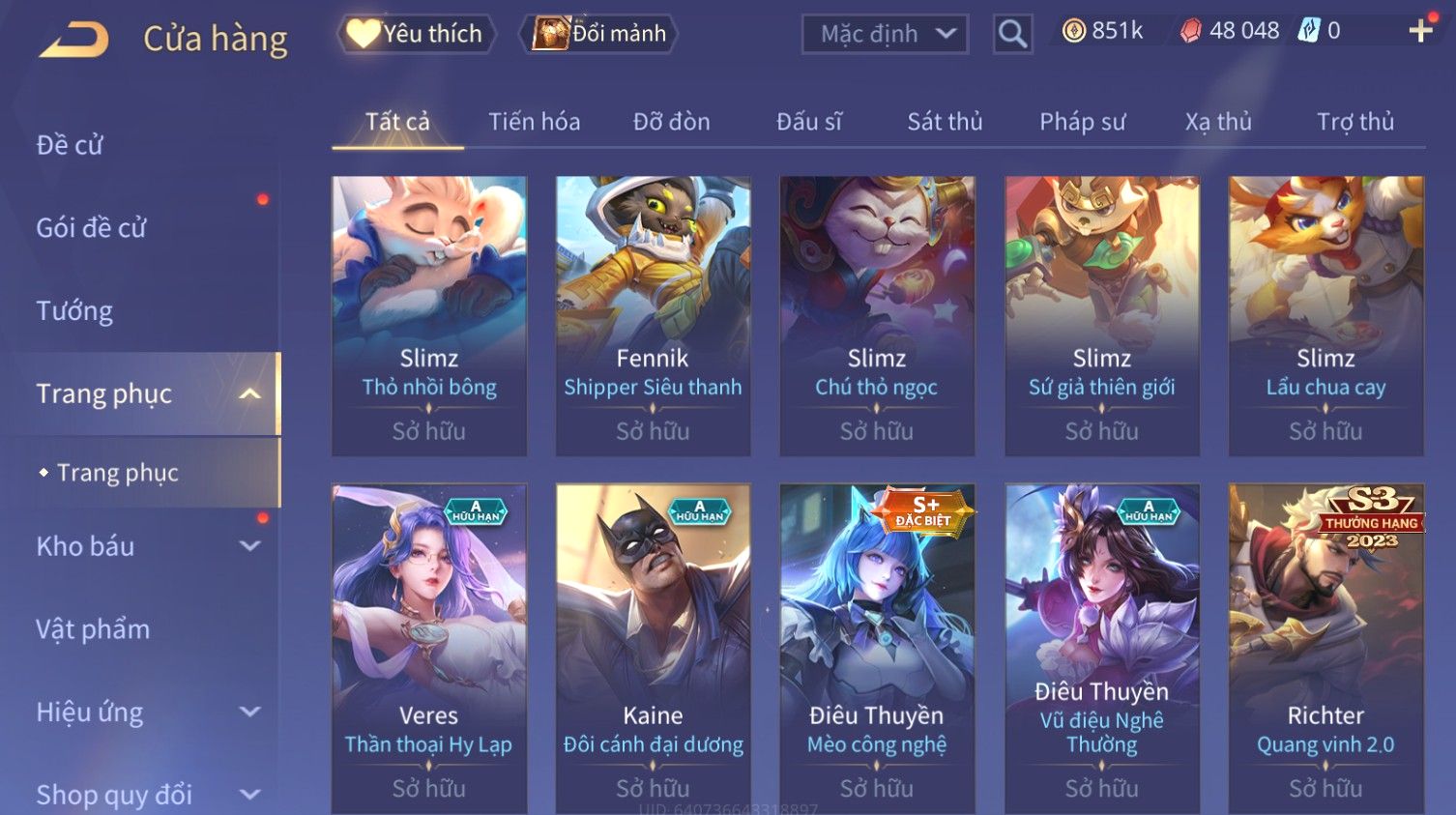The width and height of the screenshot is (1456, 815).
Task: Click the golden back arrow icon
Action: [73, 40]
